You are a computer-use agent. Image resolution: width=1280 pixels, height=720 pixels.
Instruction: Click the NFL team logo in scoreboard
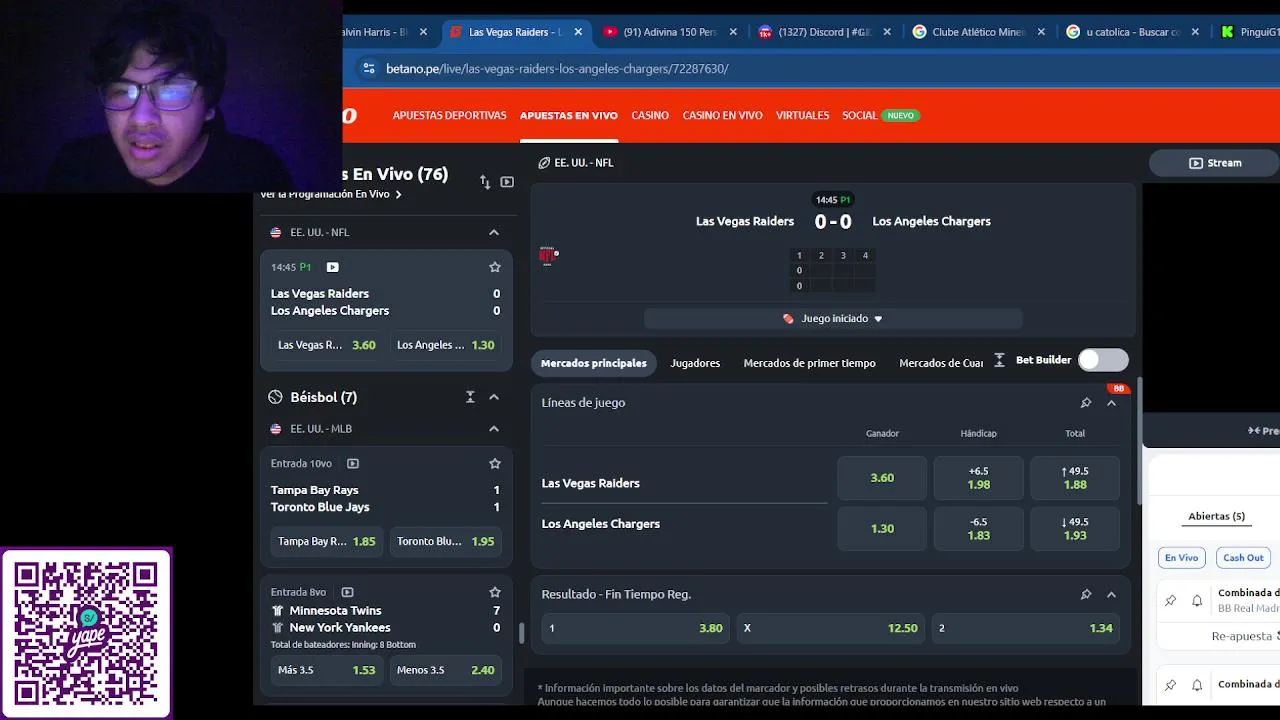(x=547, y=256)
